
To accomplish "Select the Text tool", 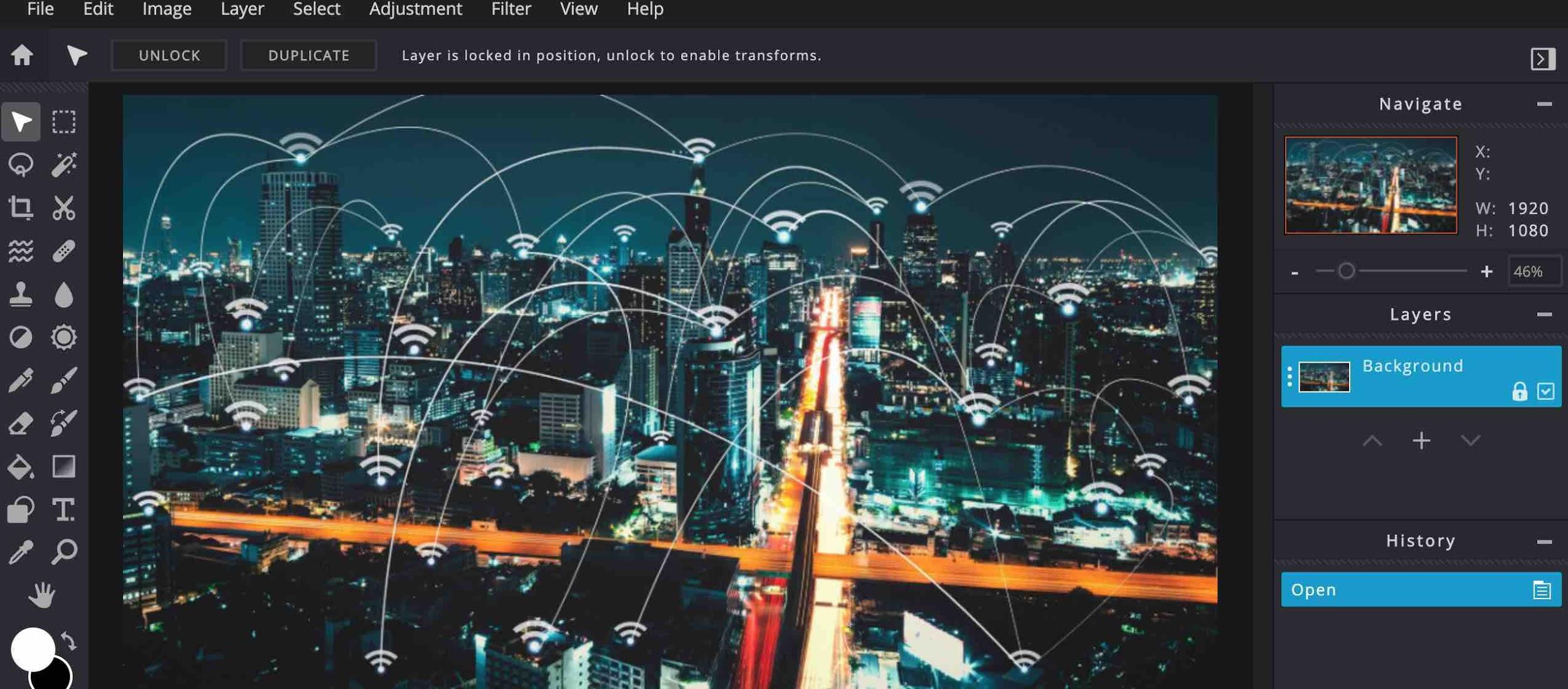I will coord(63,510).
